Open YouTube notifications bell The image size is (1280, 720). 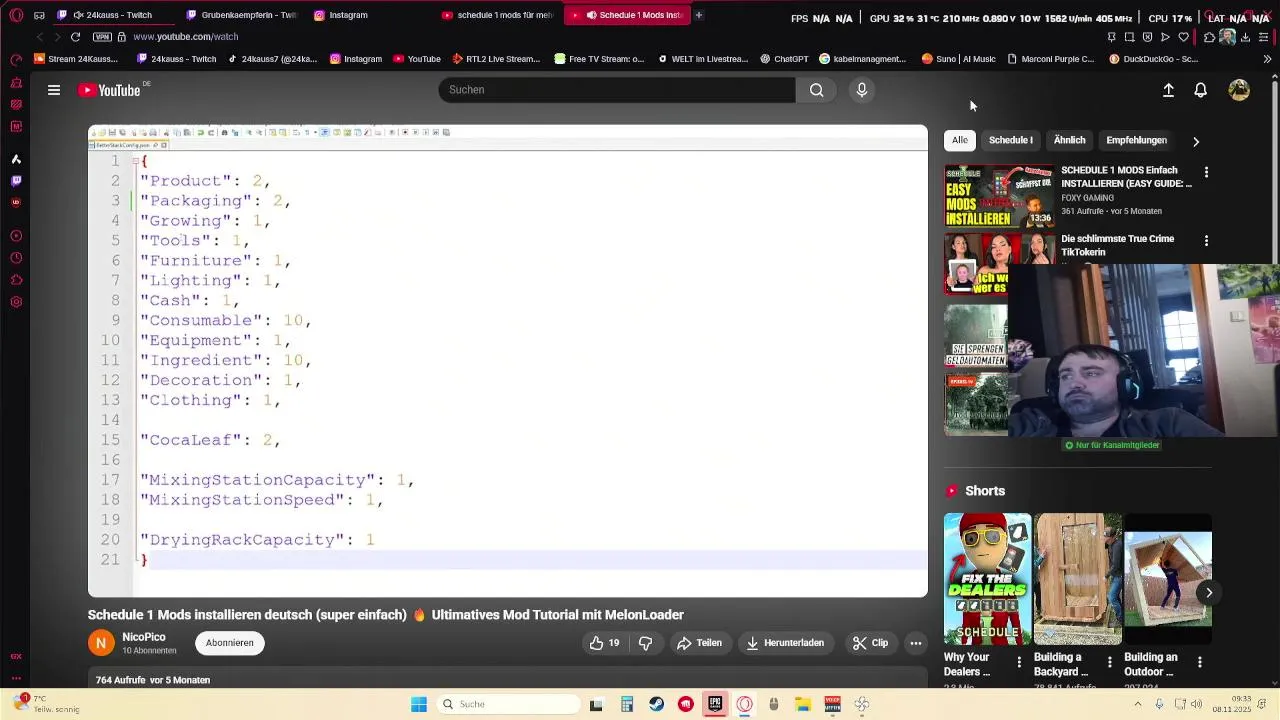[1201, 90]
